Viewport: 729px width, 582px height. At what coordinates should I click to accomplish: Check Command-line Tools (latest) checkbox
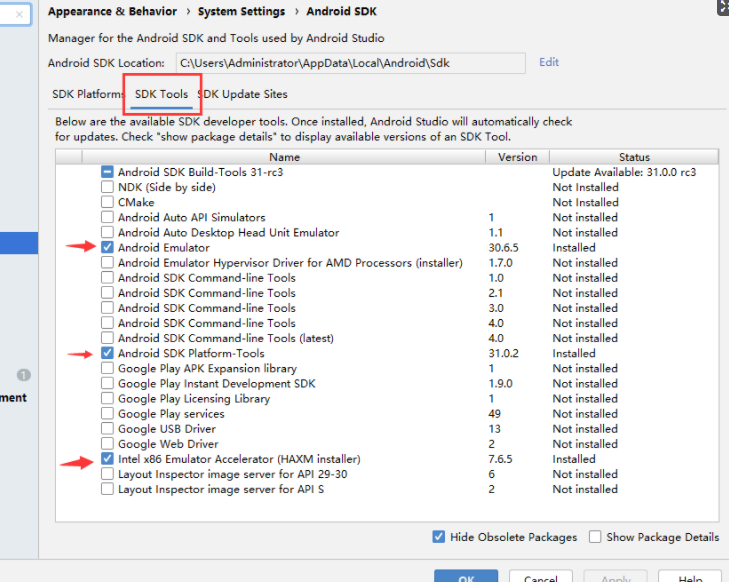[107, 338]
